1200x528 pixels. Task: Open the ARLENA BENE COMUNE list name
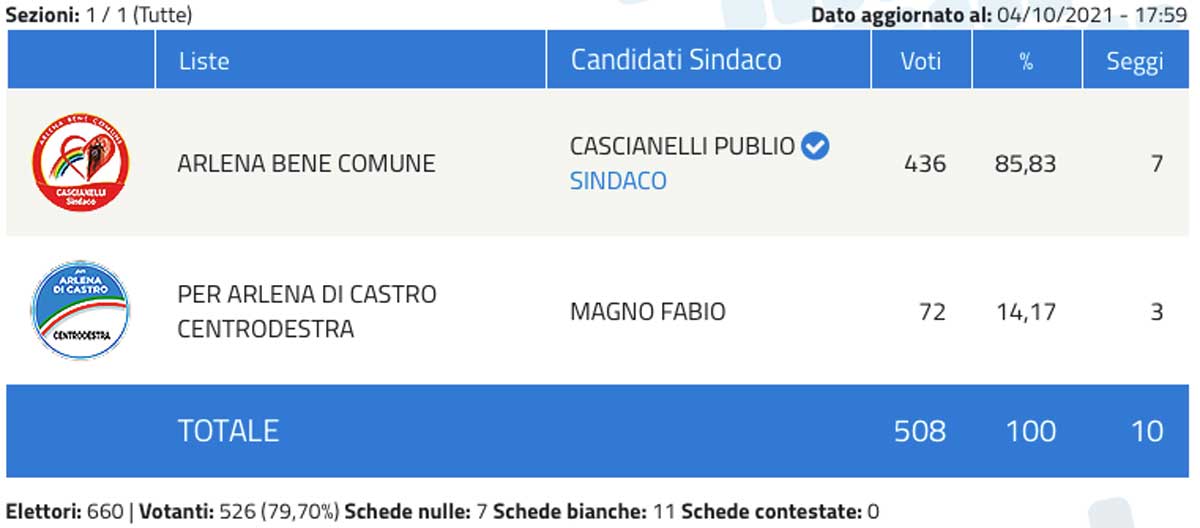coord(306,163)
